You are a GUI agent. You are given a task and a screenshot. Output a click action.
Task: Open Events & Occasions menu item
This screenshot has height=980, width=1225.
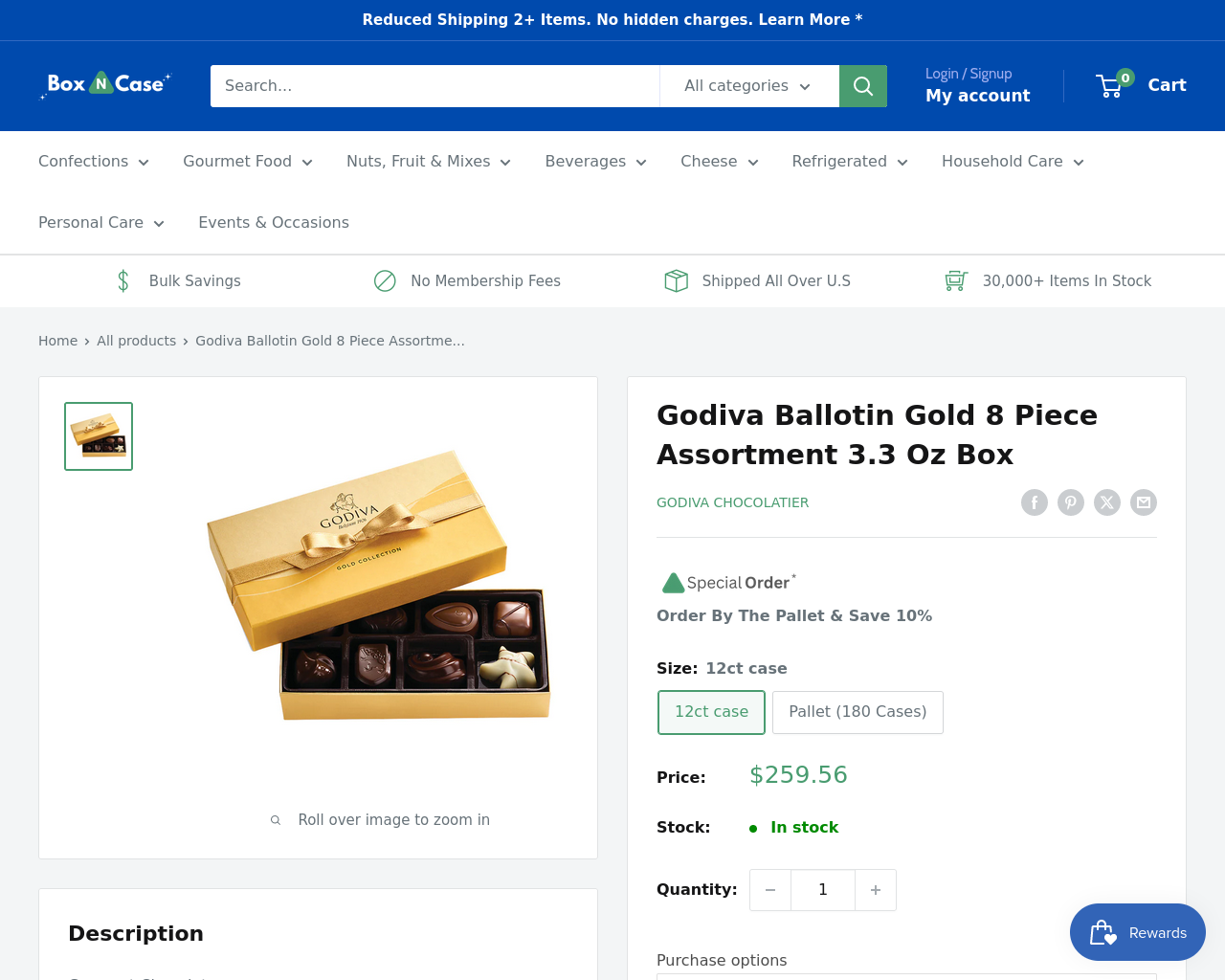pyautogui.click(x=274, y=223)
